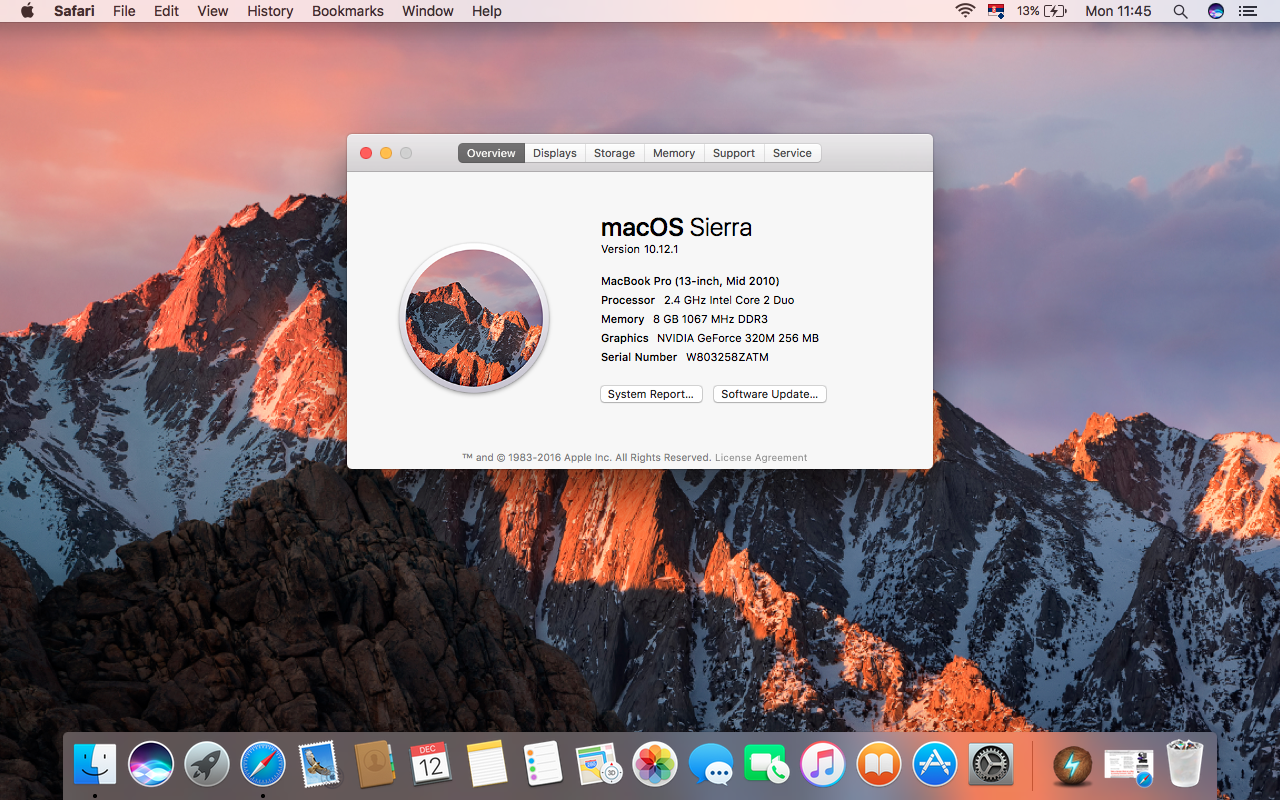Click the System Report... button
Image resolution: width=1280 pixels, height=800 pixels.
[651, 394]
